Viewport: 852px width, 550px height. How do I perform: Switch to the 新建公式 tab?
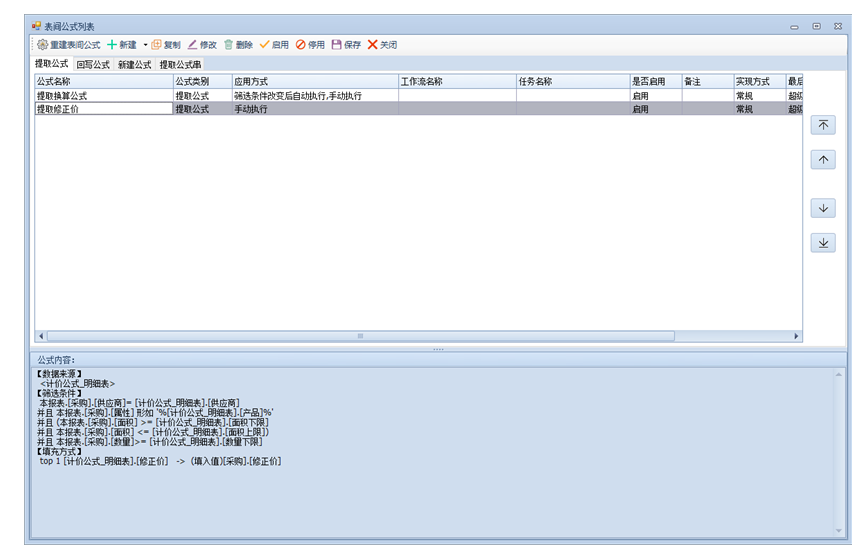click(134, 65)
